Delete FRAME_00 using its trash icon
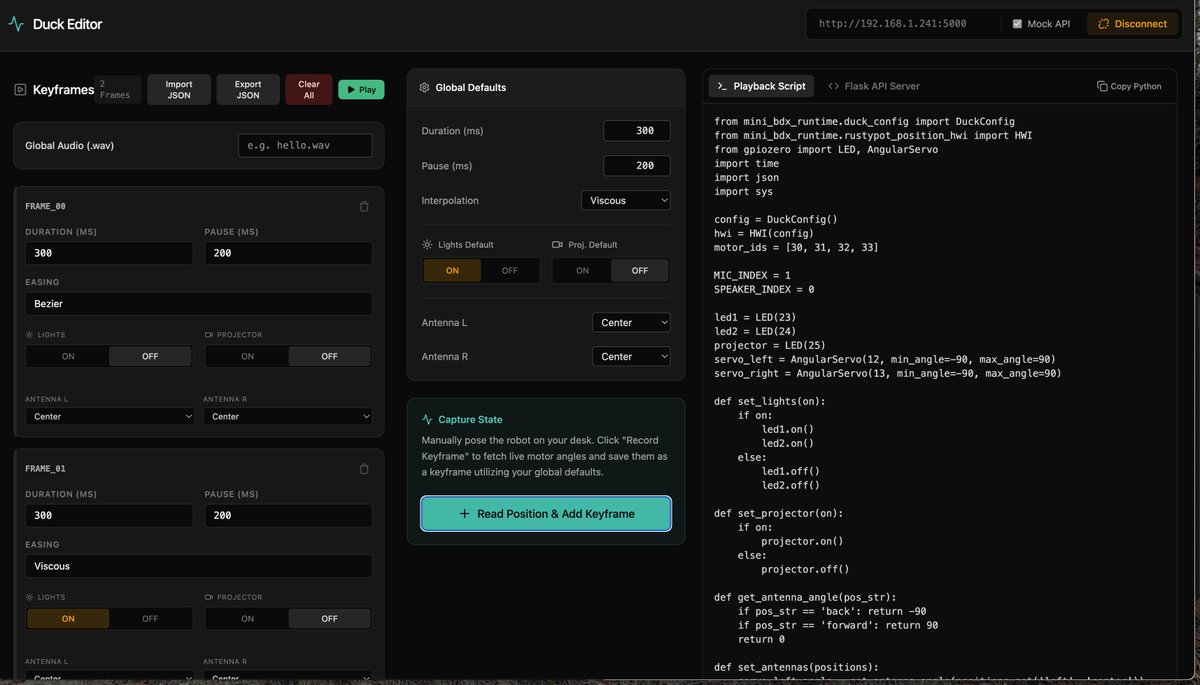The image size is (1200, 685). pos(364,206)
